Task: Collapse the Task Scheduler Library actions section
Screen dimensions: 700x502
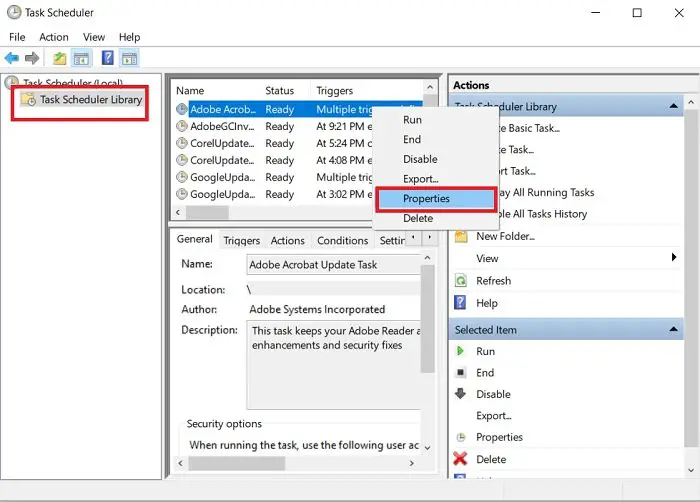Action: (x=673, y=106)
